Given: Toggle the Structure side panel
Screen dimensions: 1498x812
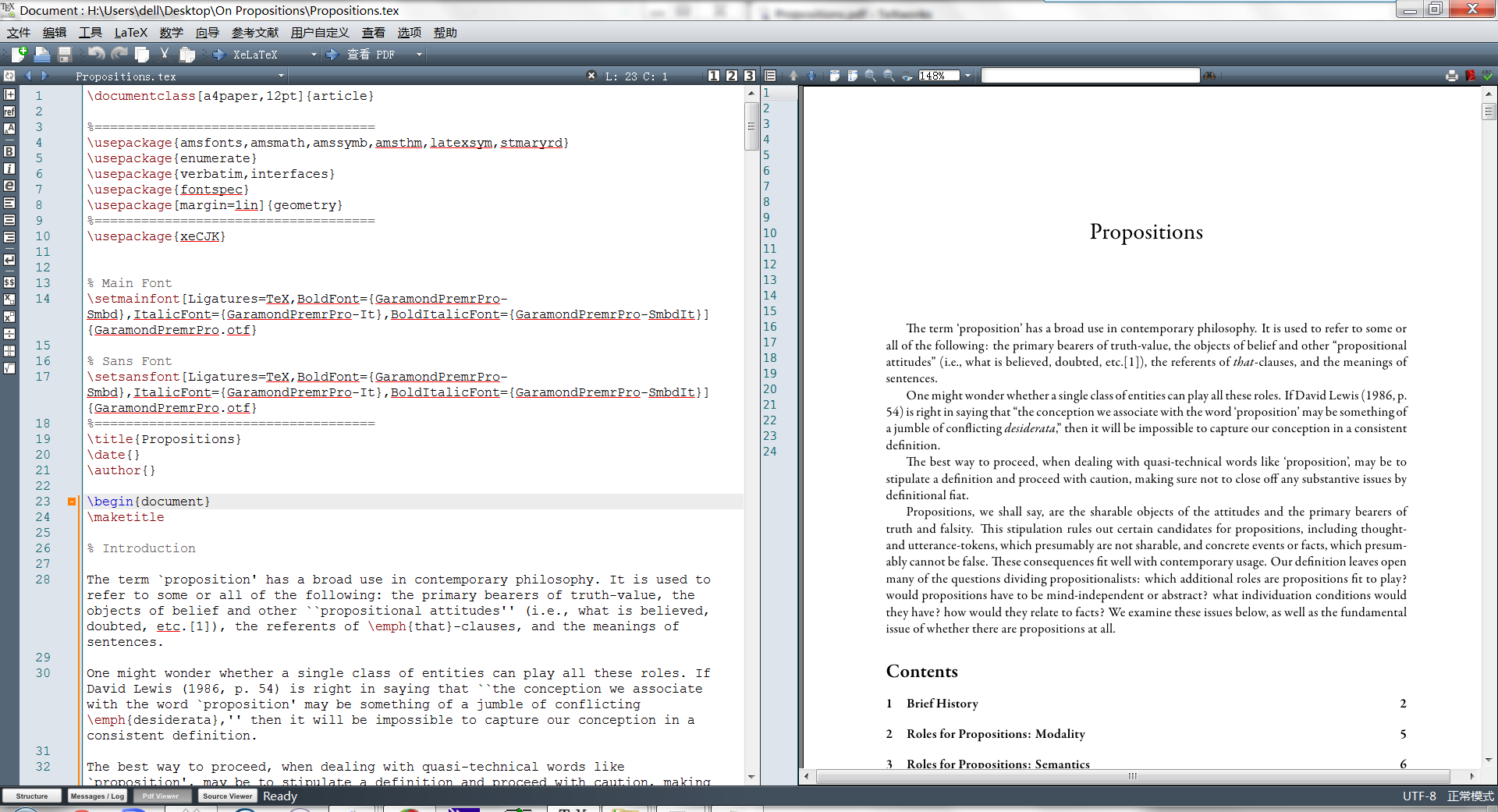Looking at the screenshot, I should (31, 796).
